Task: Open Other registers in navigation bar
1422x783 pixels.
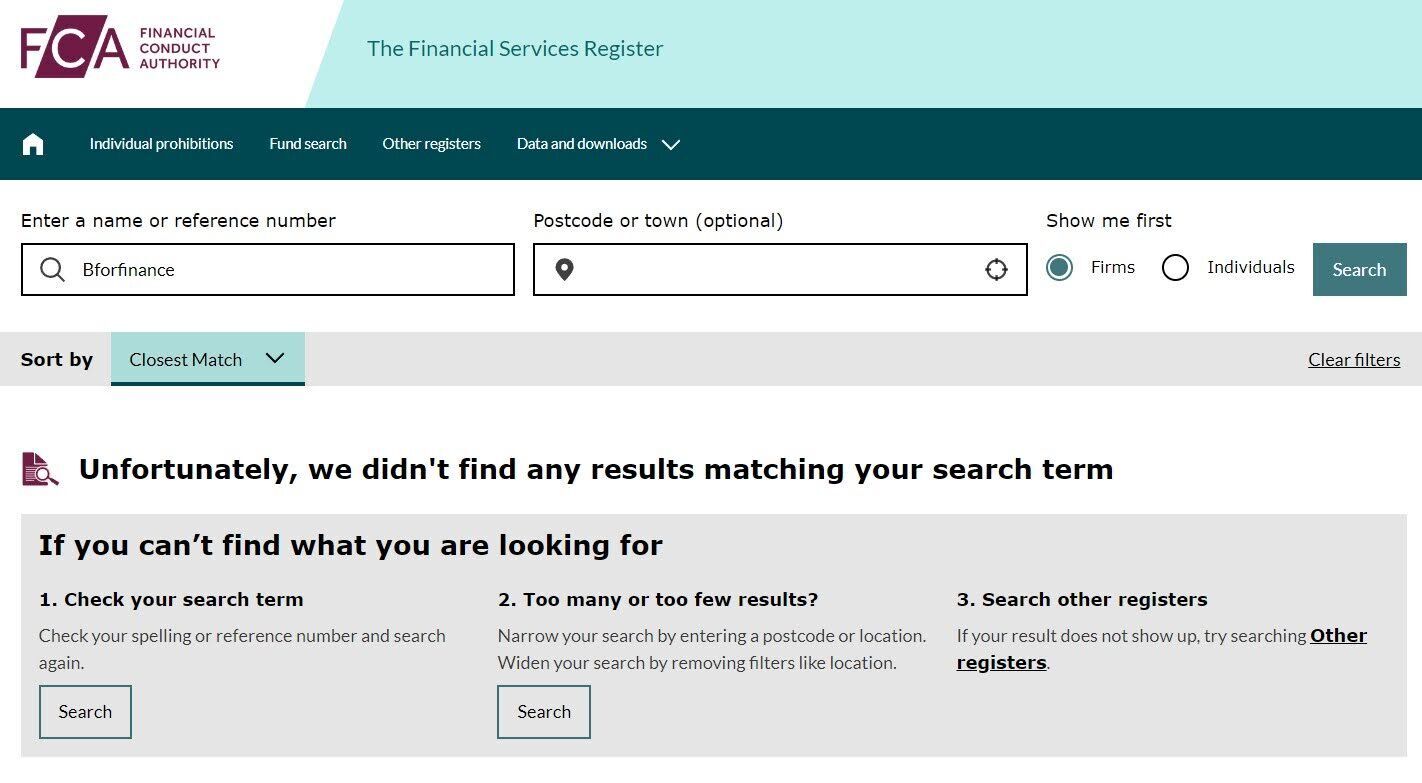Action: coord(431,144)
